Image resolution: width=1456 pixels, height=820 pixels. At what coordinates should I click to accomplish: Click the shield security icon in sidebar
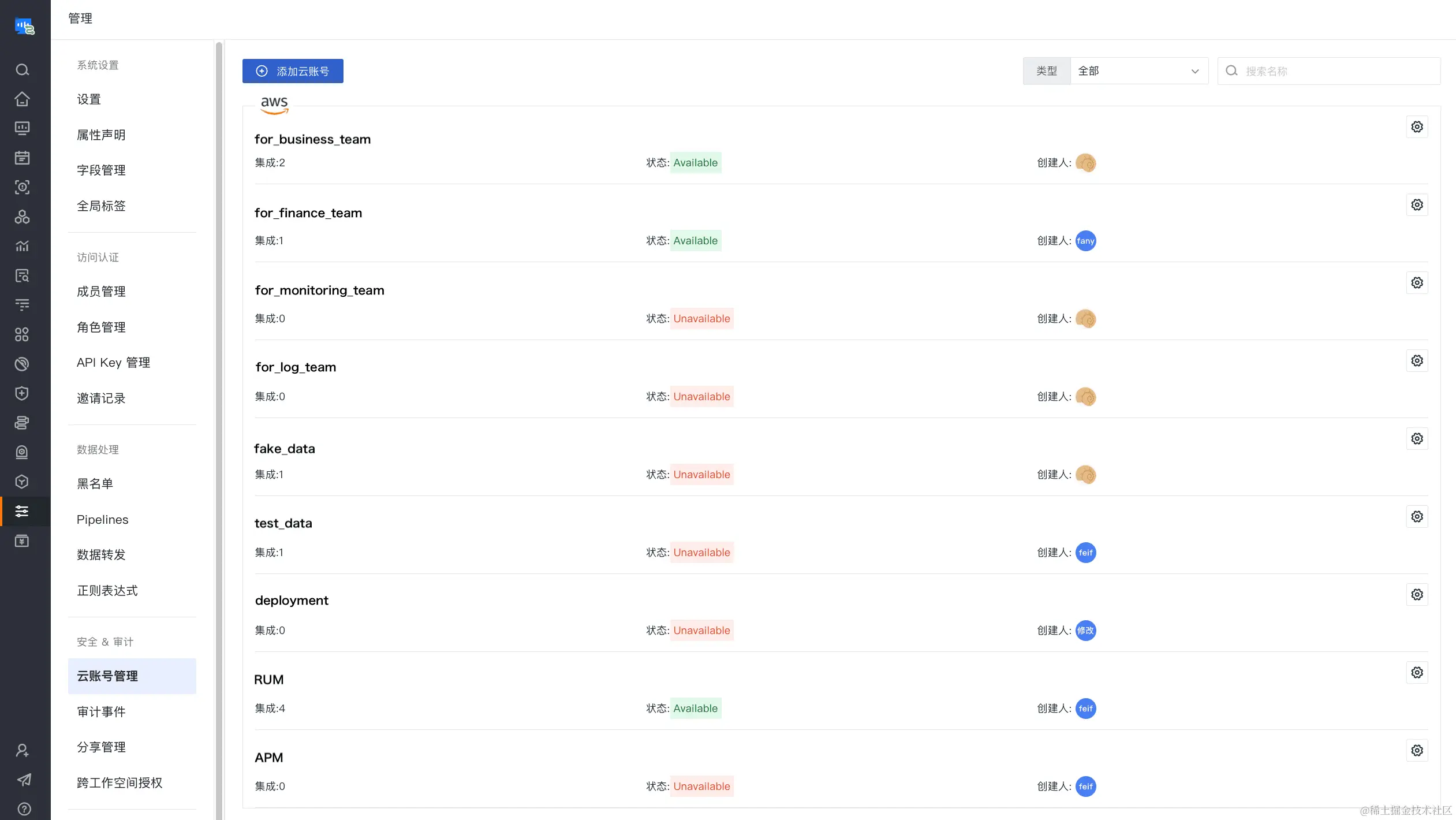point(22,393)
